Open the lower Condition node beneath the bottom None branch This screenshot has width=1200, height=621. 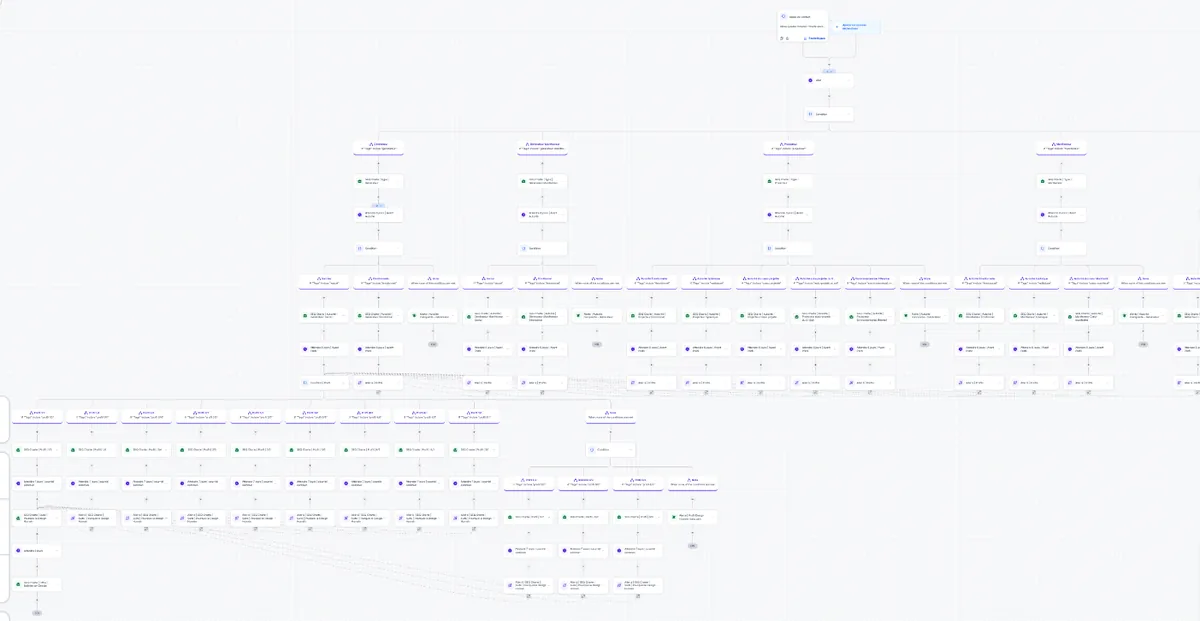[610, 450]
